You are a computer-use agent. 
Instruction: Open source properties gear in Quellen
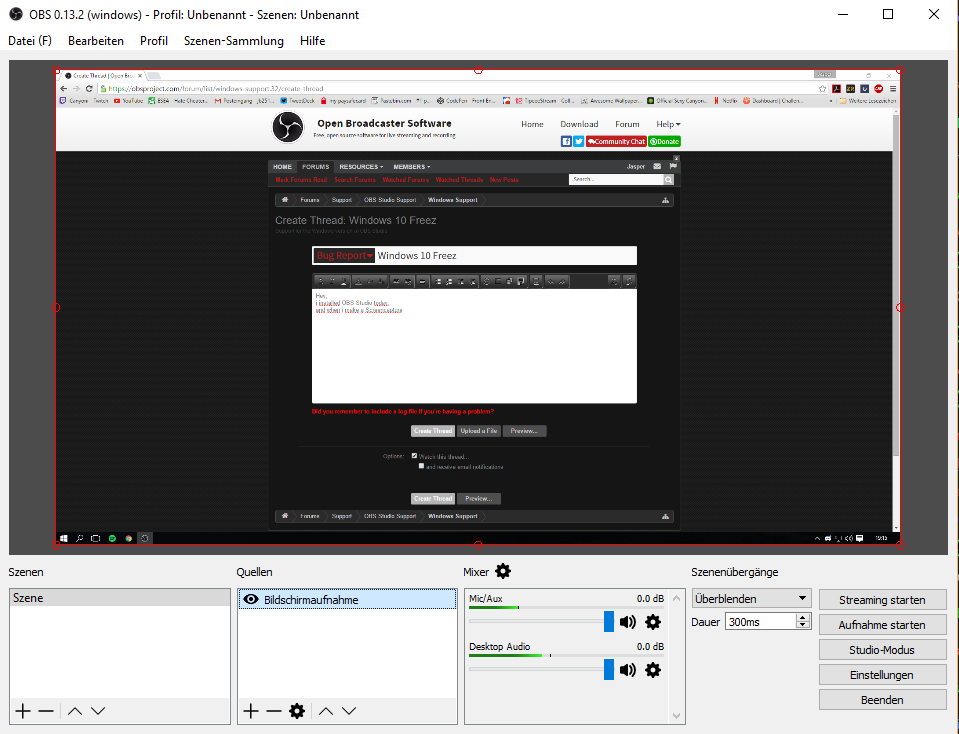click(x=297, y=711)
